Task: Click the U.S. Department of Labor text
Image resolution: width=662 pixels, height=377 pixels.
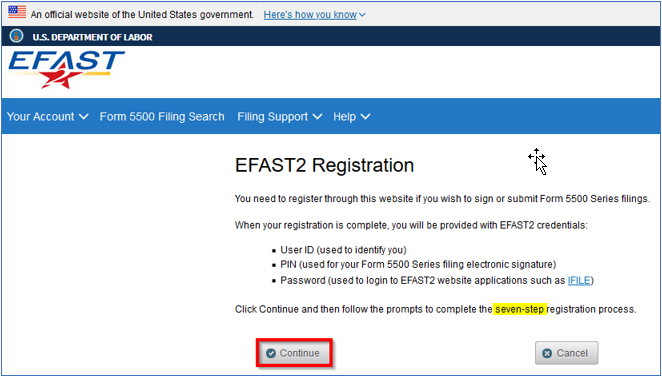Action: [x=92, y=37]
